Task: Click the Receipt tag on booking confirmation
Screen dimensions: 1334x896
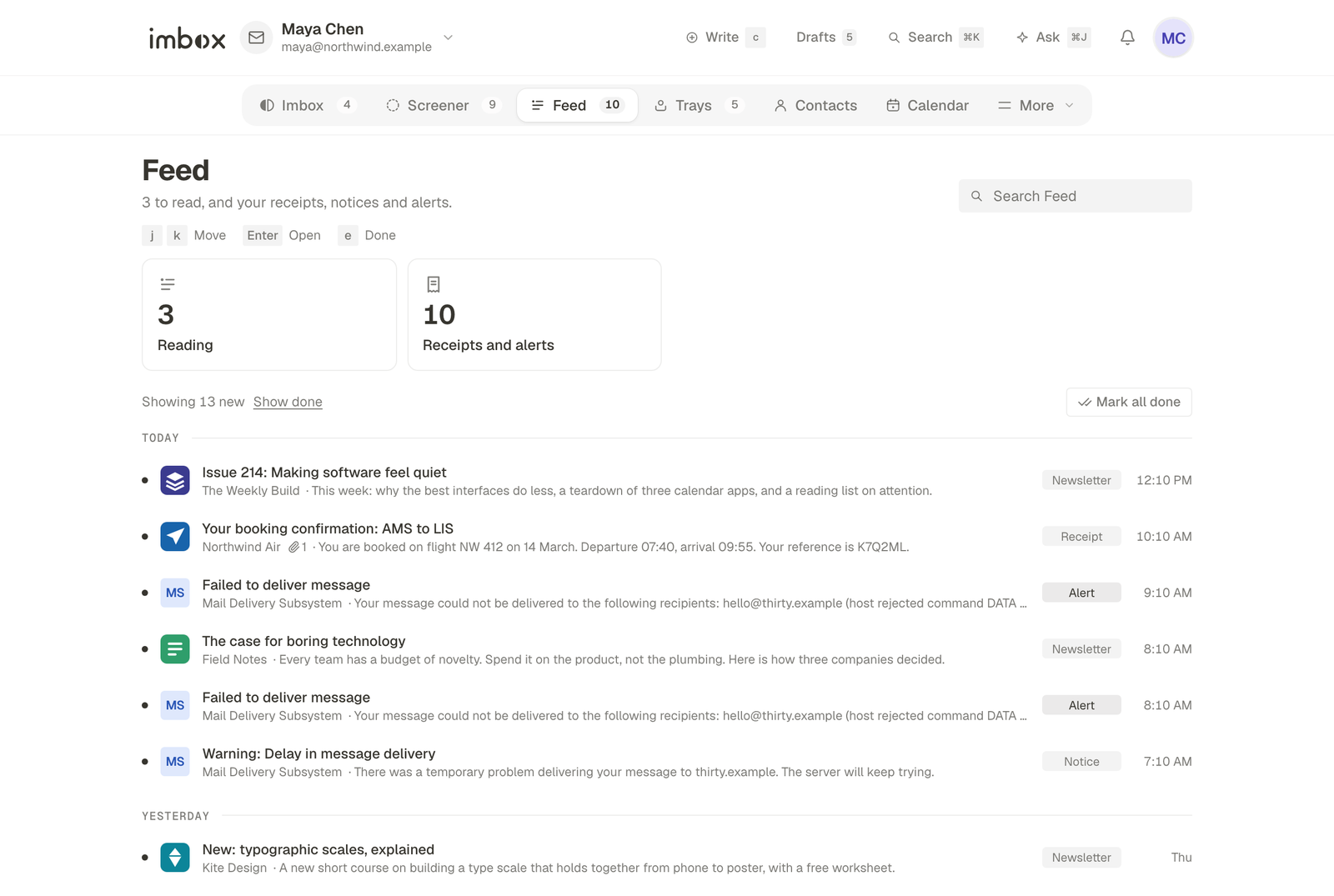Action: pyautogui.click(x=1081, y=537)
